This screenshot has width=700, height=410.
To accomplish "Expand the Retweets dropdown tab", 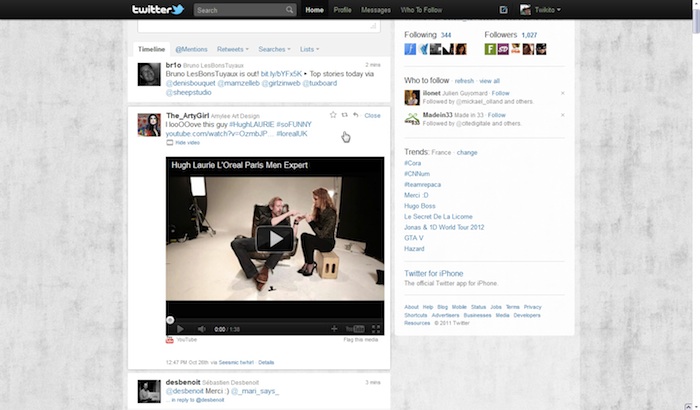I will coord(233,49).
